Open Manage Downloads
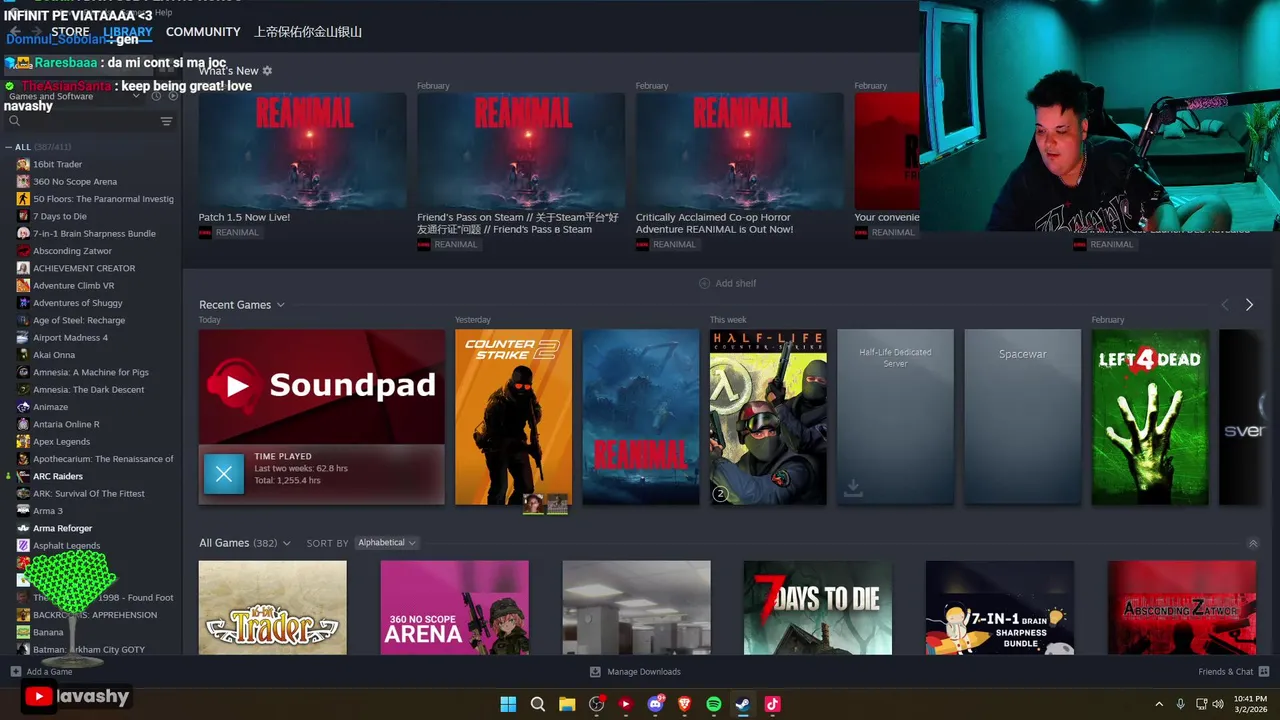The width and height of the screenshot is (1280, 720). (x=635, y=672)
